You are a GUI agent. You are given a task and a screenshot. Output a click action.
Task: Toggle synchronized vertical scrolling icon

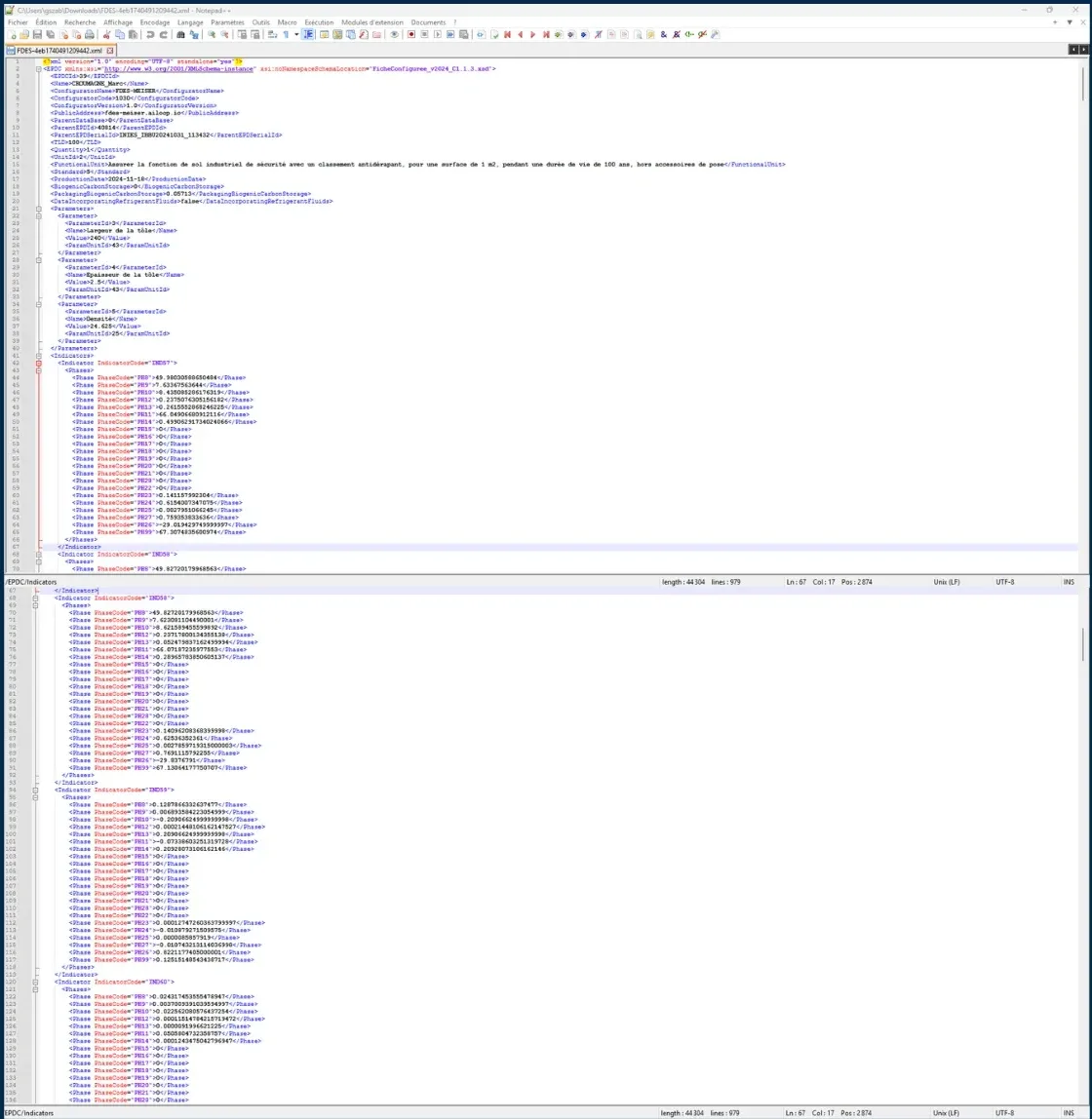coord(242,34)
